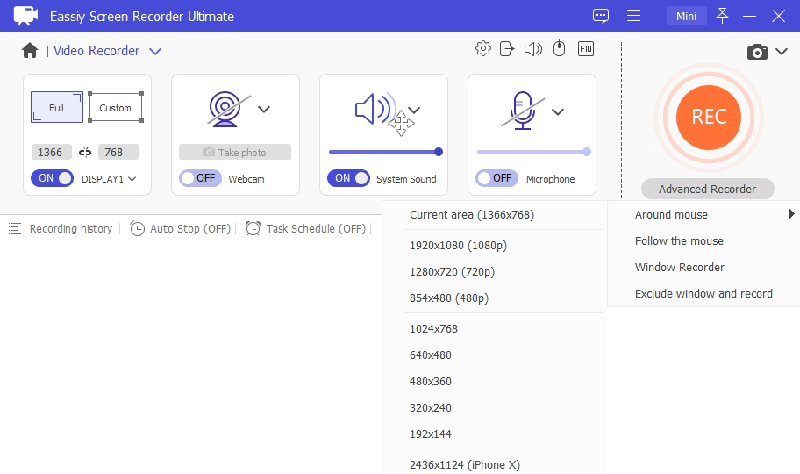Turn on the Microphone toggle
800x474 pixels.
496,178
